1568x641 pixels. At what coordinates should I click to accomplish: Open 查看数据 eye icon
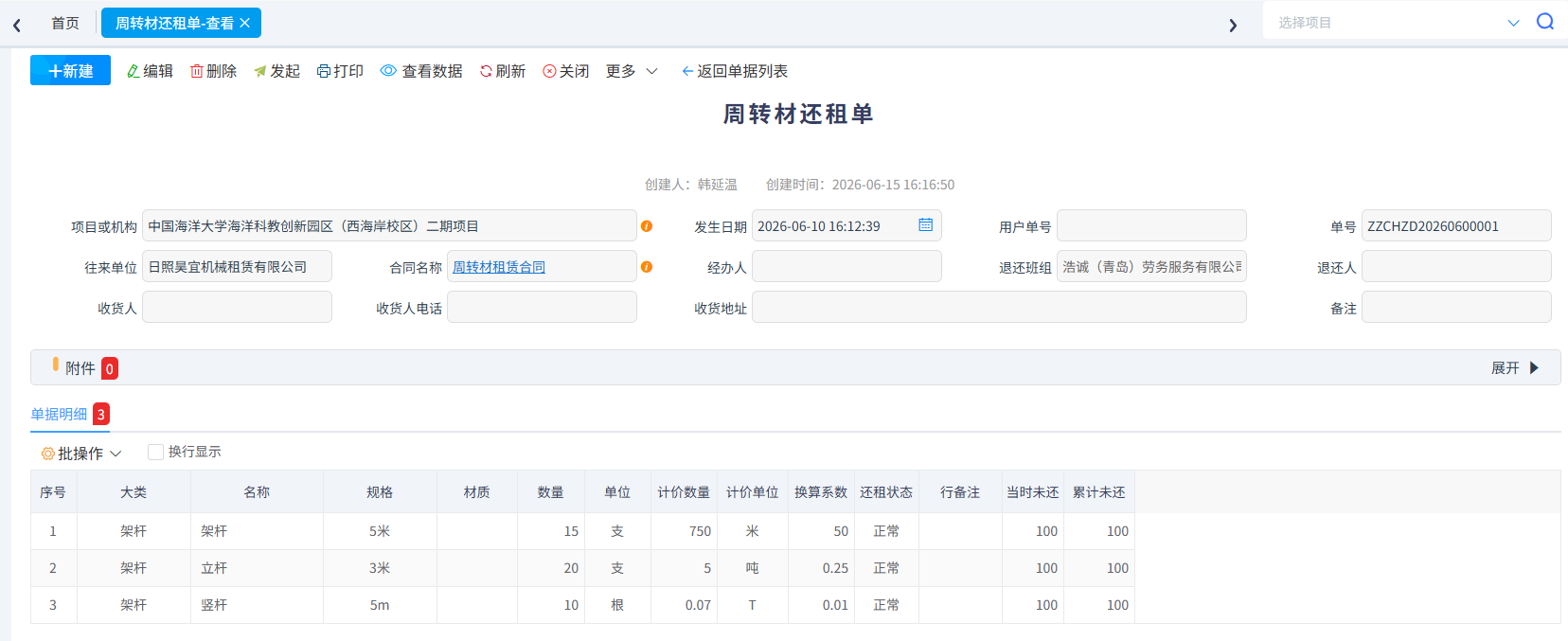coord(388,71)
